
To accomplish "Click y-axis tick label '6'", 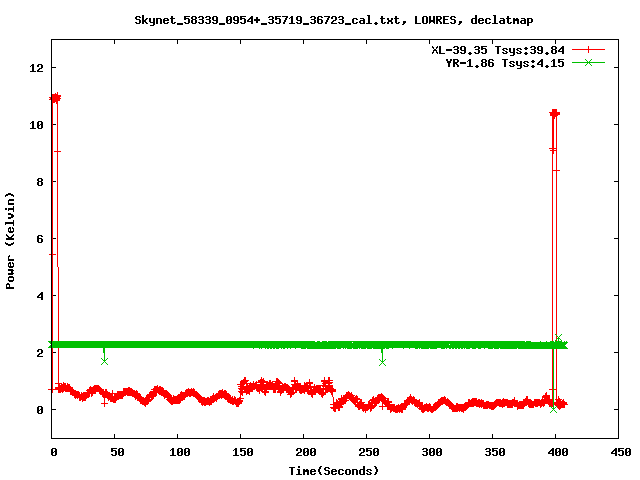I will pyautogui.click(x=40, y=239).
